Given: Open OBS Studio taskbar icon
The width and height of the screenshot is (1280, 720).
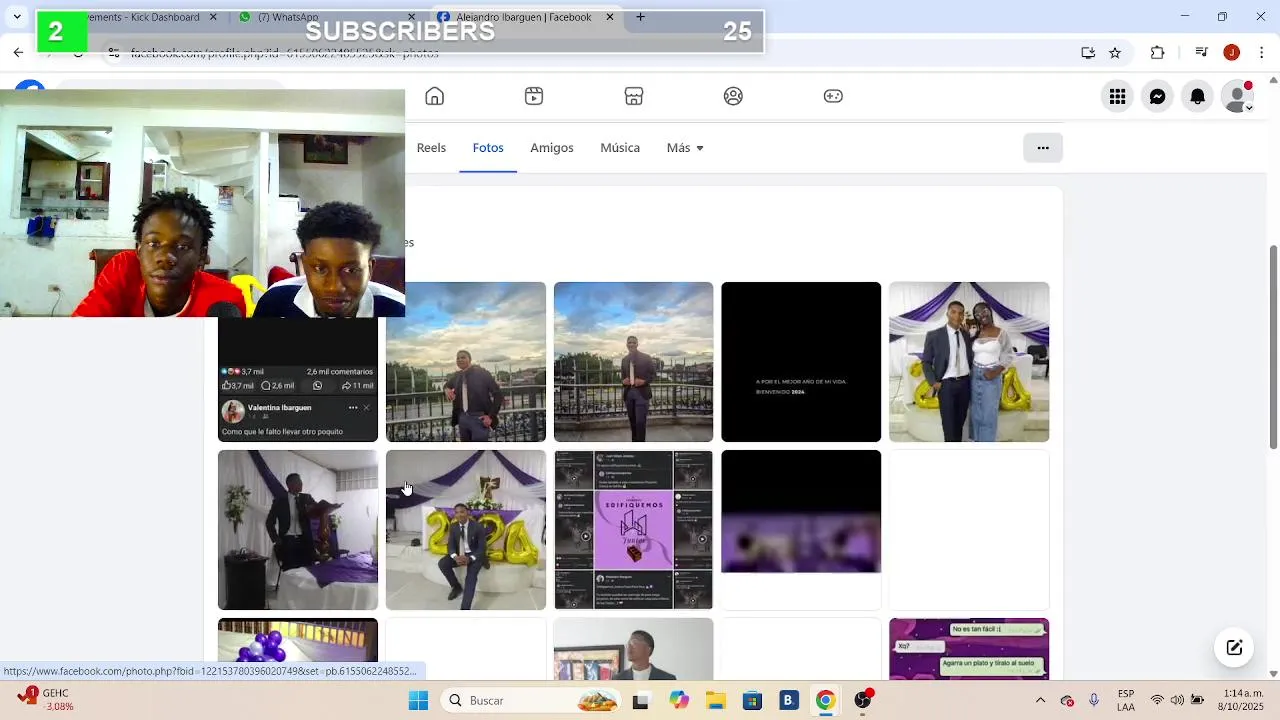Looking at the screenshot, I should (863, 700).
